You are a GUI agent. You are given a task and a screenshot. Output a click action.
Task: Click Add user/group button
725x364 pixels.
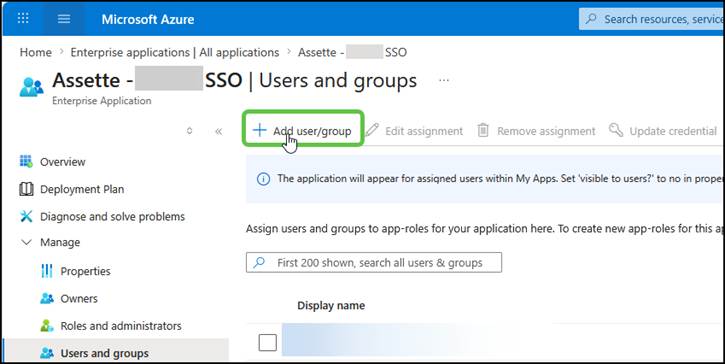(x=303, y=131)
